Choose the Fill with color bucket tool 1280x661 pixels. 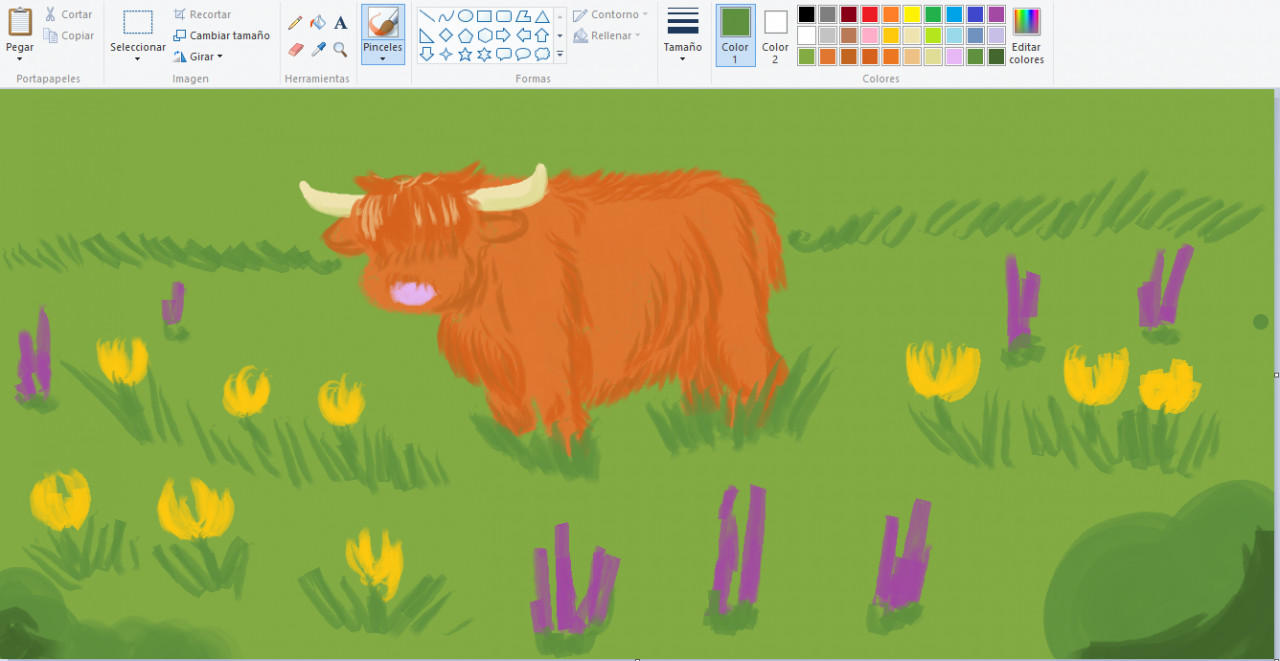(x=318, y=22)
